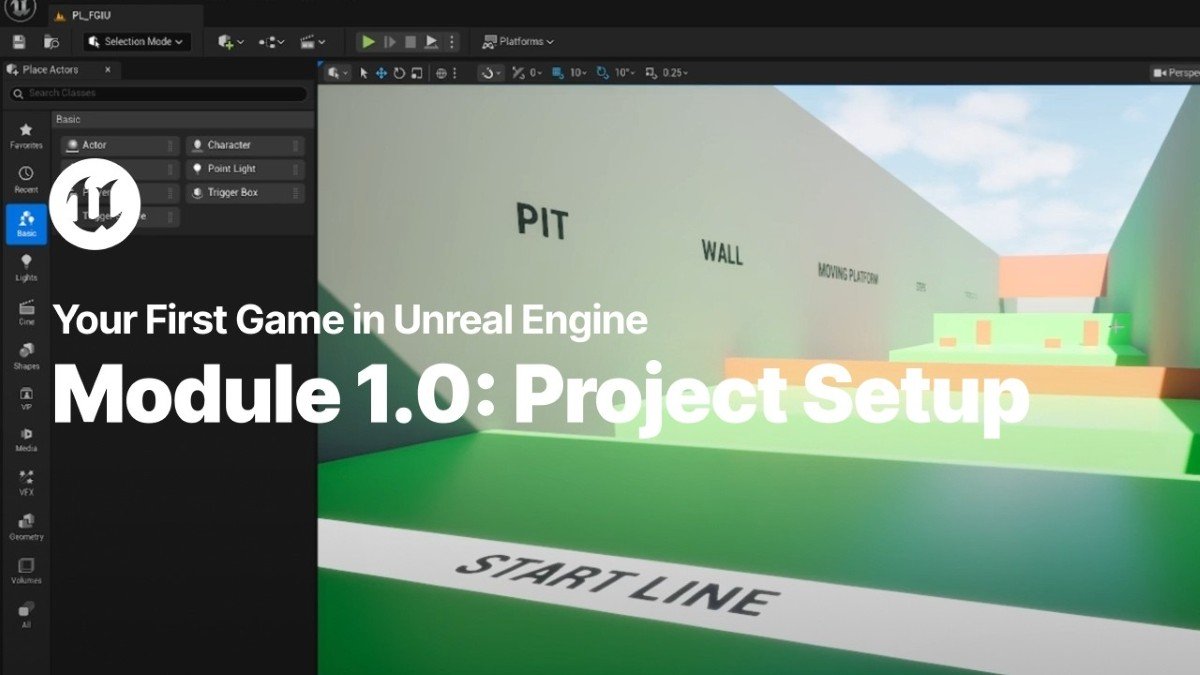
Task: Close the Place Actors panel tab
Action: point(108,70)
